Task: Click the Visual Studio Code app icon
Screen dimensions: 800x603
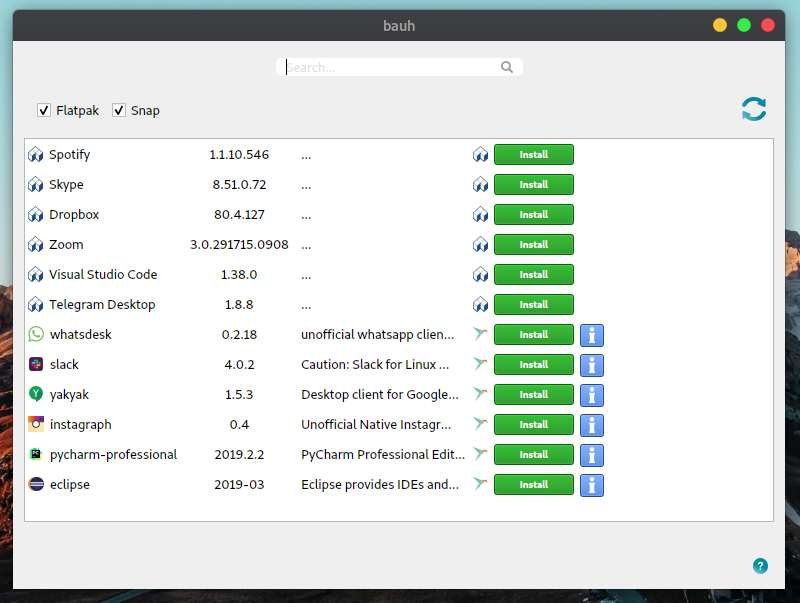Action: [36, 275]
